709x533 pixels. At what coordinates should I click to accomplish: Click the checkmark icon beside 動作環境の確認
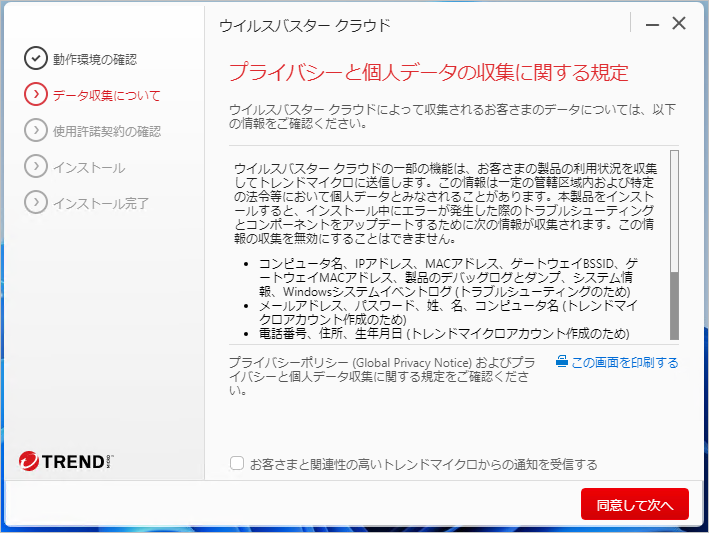(x=36, y=58)
